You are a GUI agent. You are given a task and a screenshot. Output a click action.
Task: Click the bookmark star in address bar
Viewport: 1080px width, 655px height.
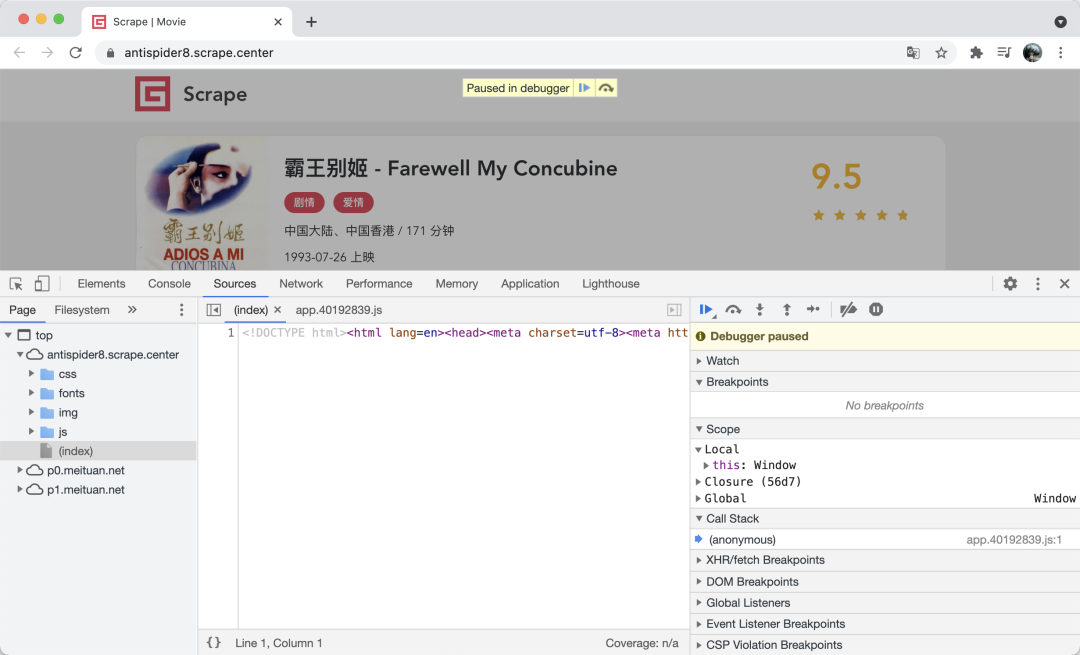pyautogui.click(x=941, y=53)
